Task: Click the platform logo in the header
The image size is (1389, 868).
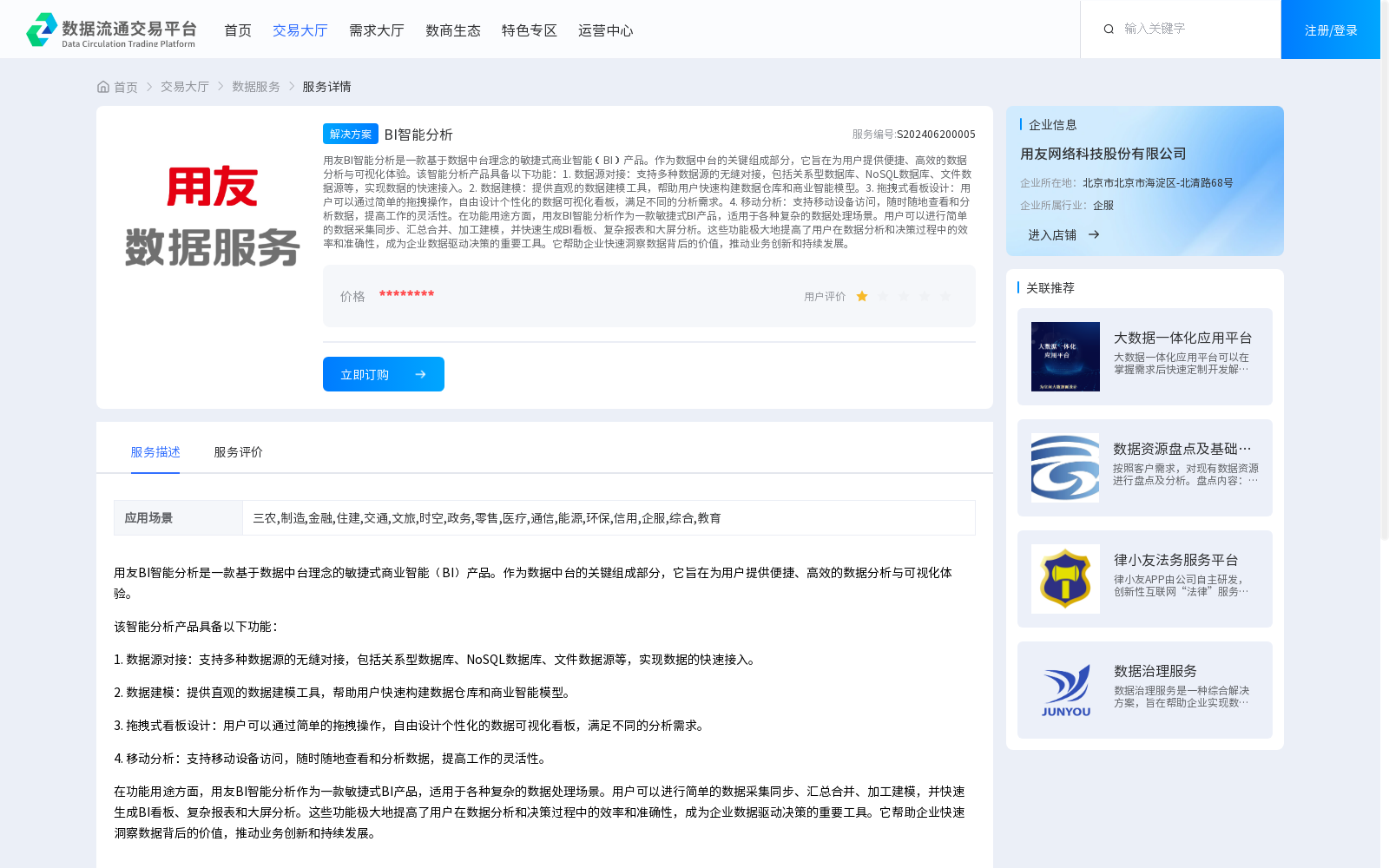Action: pos(111,30)
